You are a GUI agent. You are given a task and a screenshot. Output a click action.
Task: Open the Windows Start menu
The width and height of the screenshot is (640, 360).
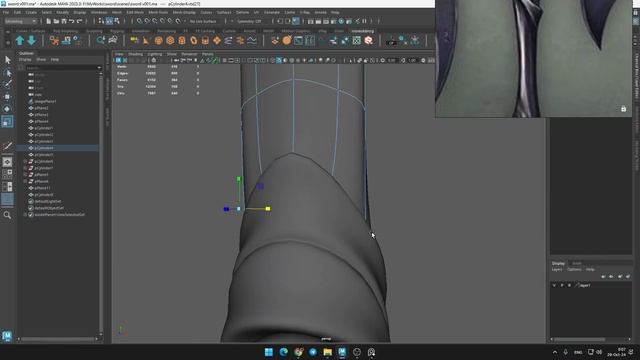click(x=269, y=352)
